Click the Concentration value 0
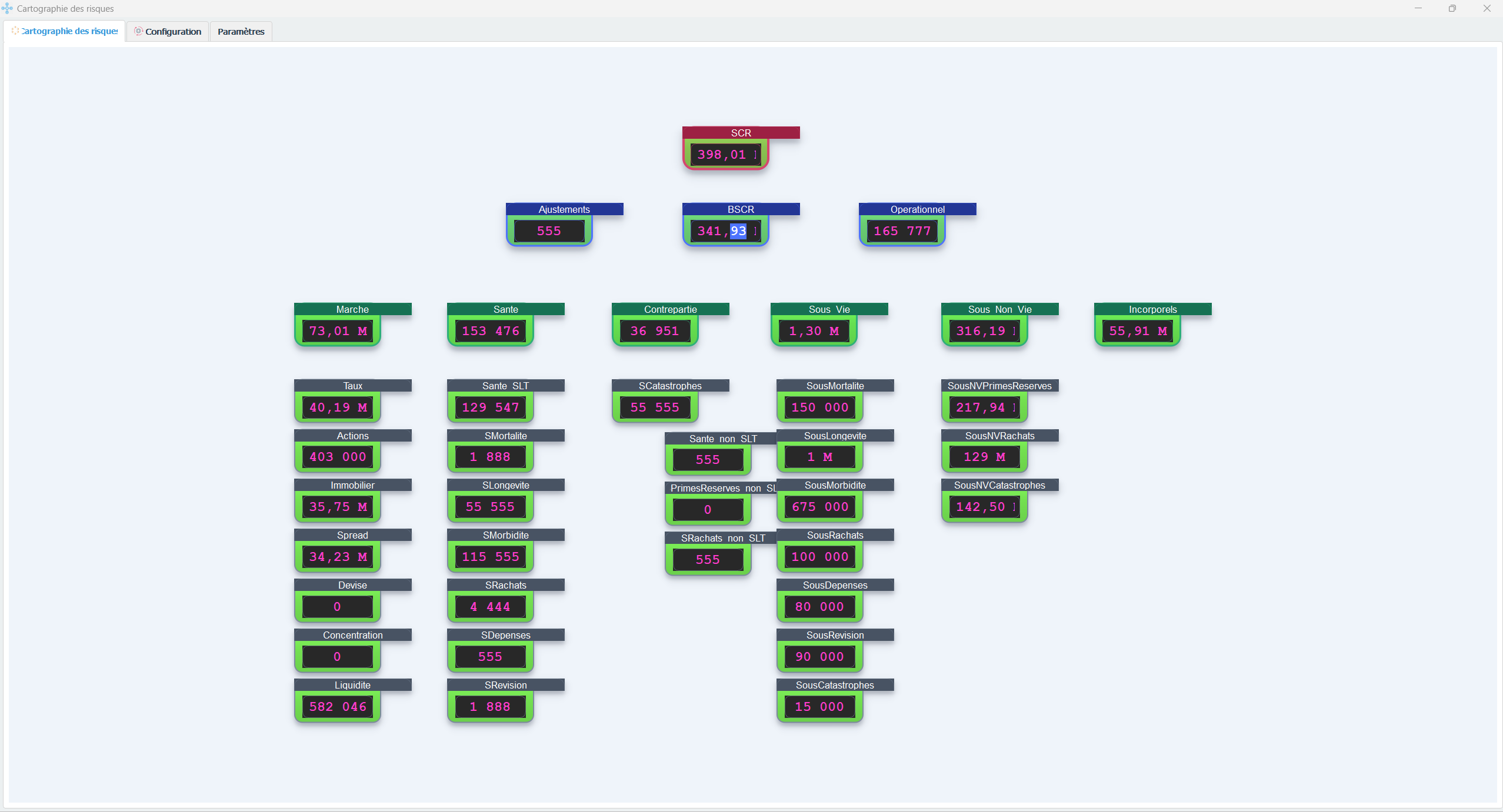 coord(338,657)
